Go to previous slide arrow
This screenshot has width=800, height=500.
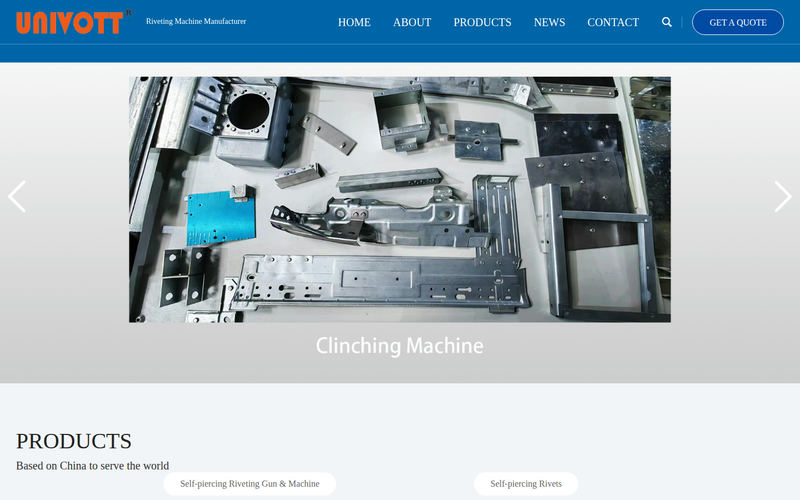pos(17,196)
